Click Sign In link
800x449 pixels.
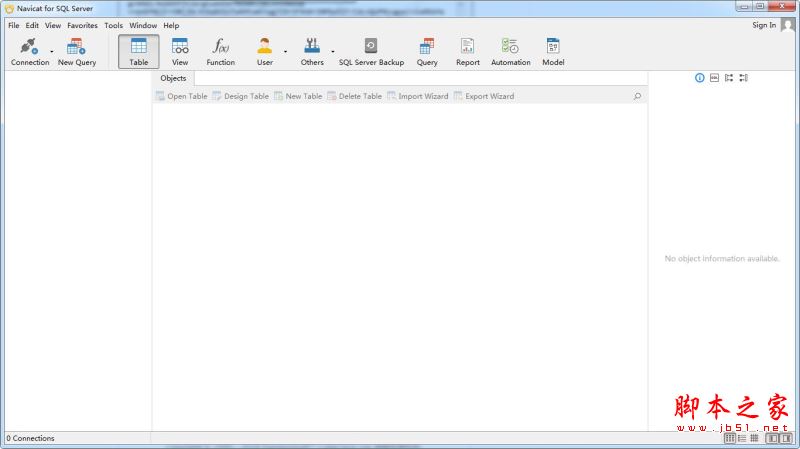(x=764, y=25)
